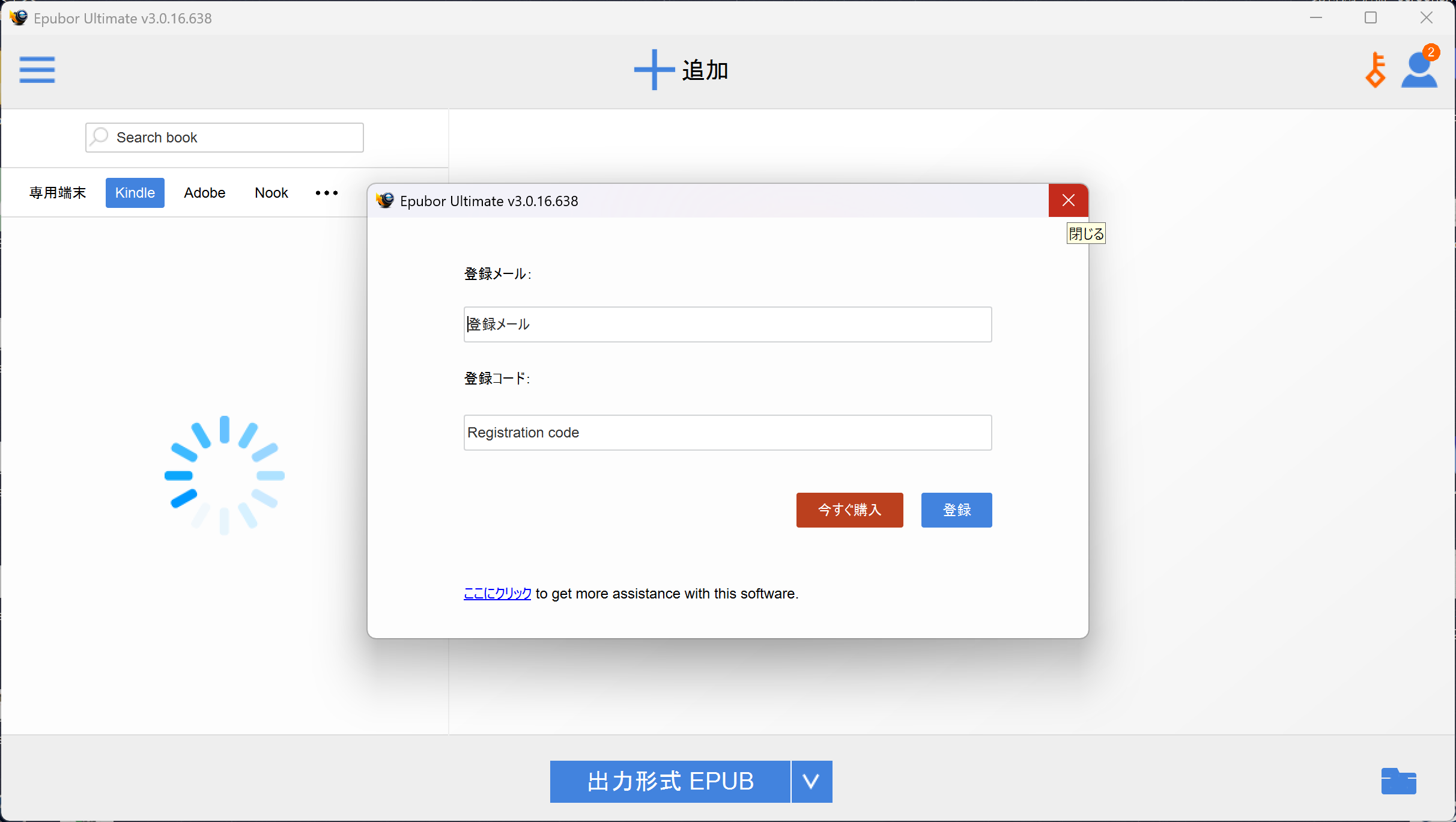Click the blue plus add icon
Image resolution: width=1456 pixels, height=822 pixels.
654,70
